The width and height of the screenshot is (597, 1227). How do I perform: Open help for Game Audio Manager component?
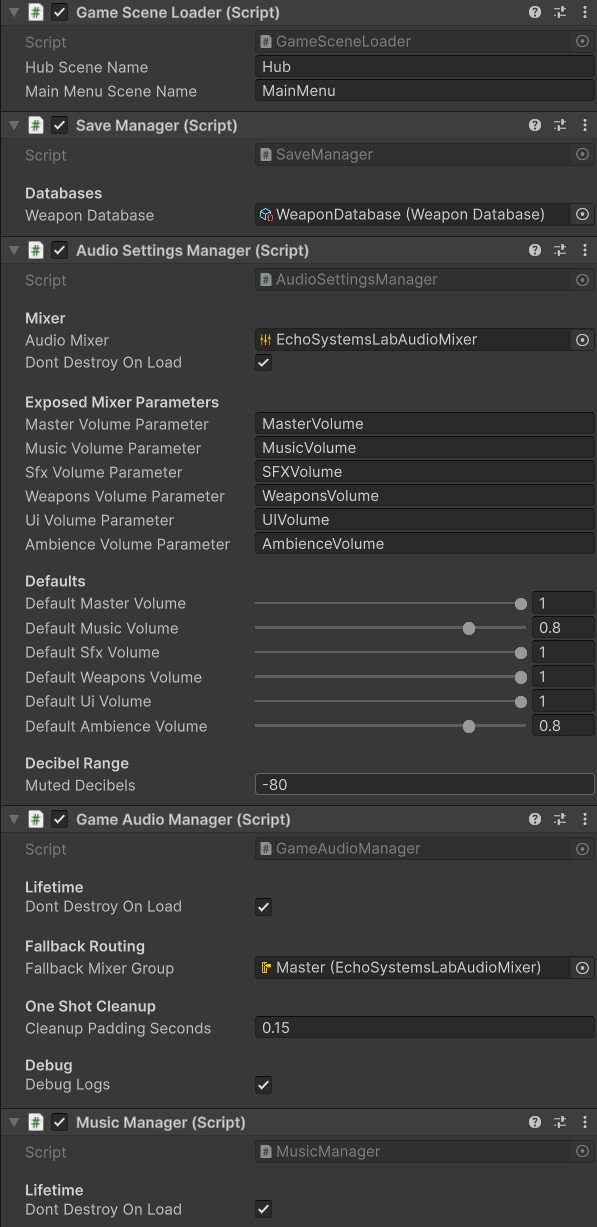tap(535, 819)
